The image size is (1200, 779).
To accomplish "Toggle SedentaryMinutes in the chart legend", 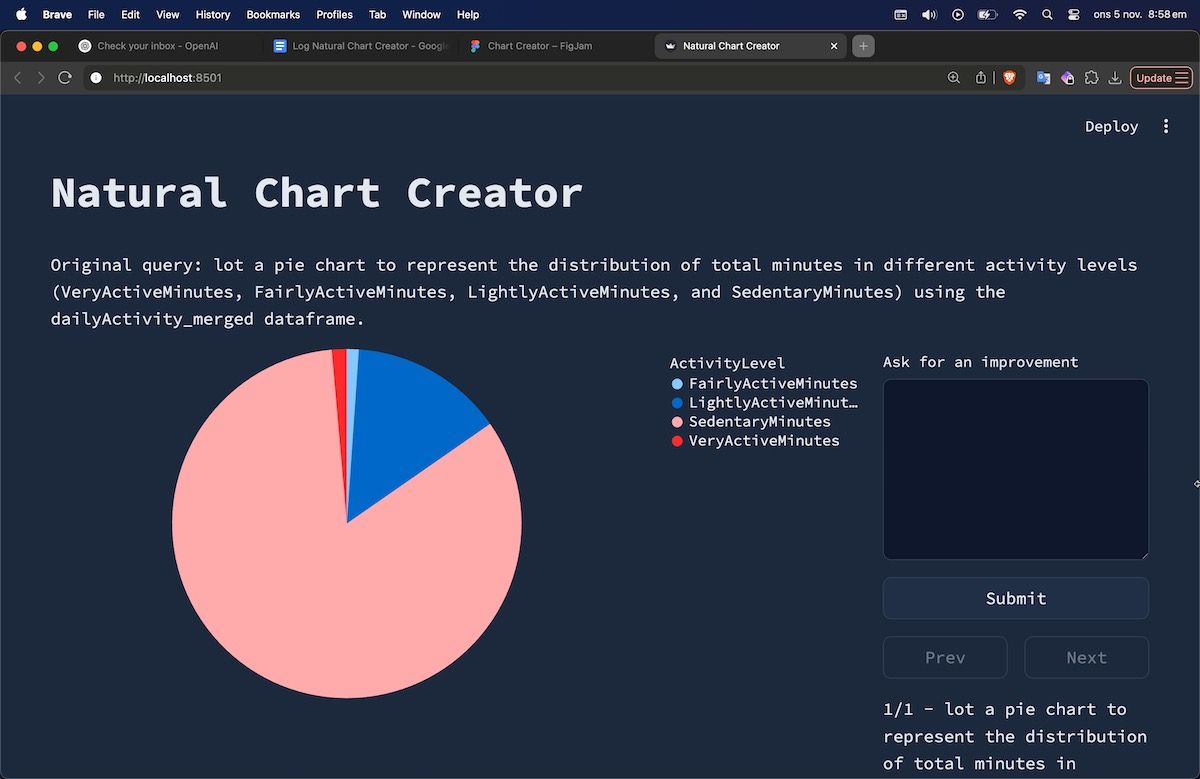I will coord(759,422).
